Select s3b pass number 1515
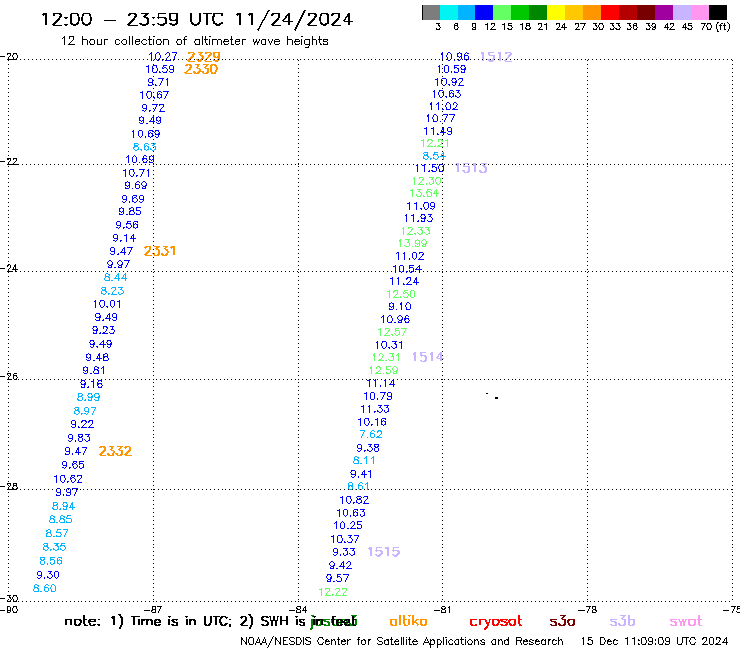740x650 pixels. pyautogui.click(x=384, y=551)
